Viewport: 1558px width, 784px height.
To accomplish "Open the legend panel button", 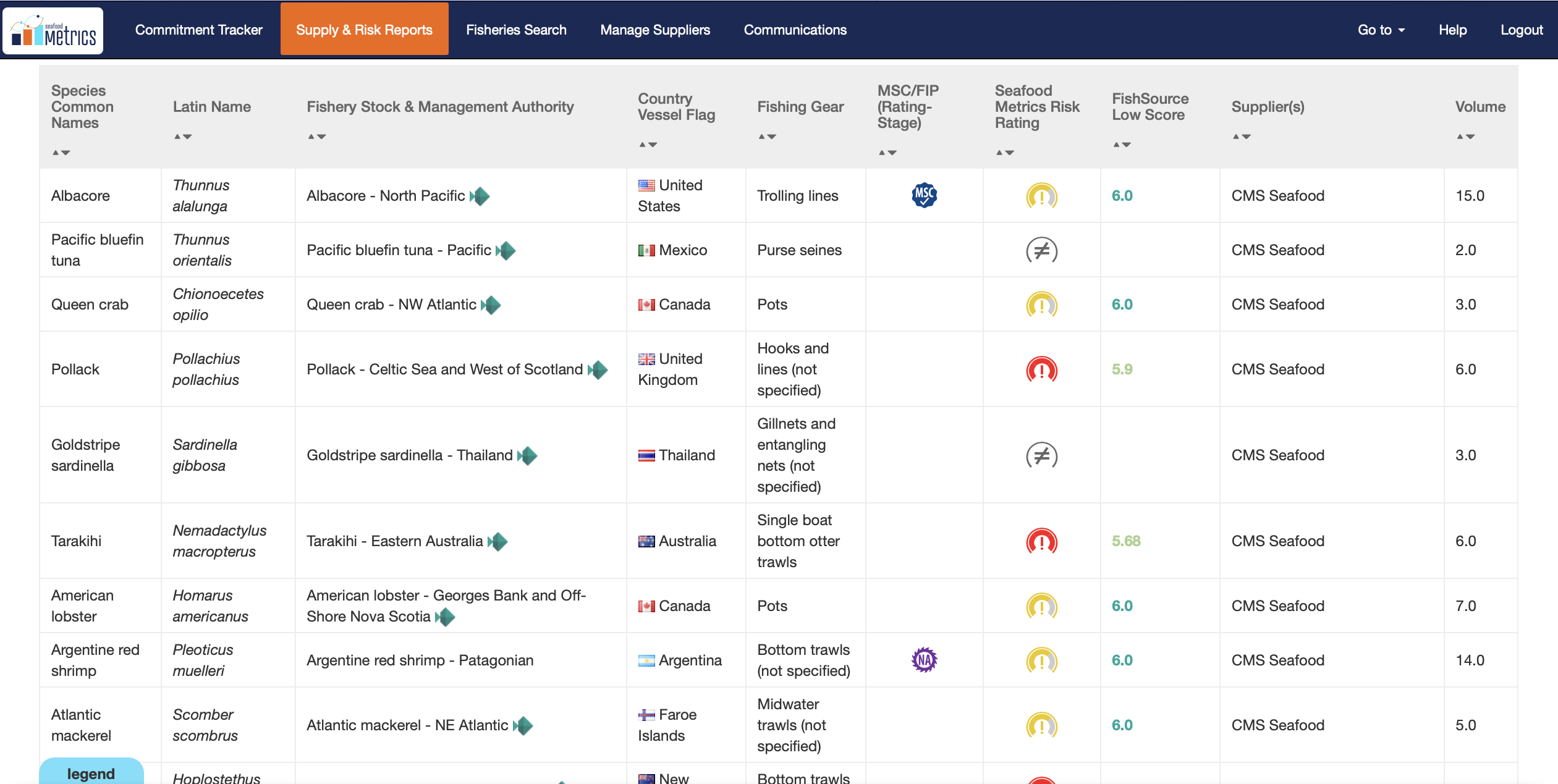I will coord(91,773).
